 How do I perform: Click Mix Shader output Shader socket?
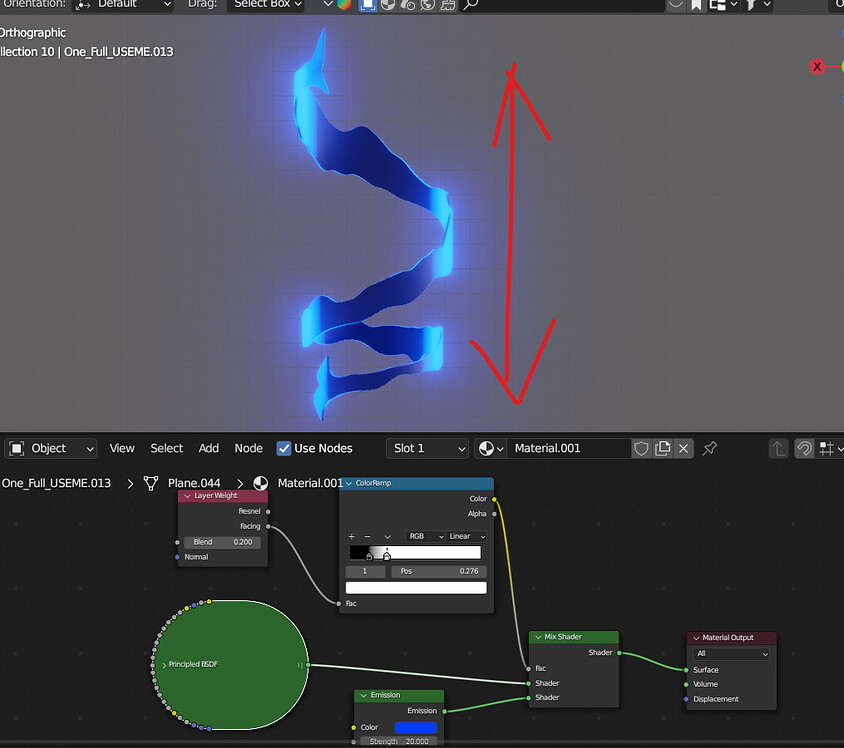619,653
